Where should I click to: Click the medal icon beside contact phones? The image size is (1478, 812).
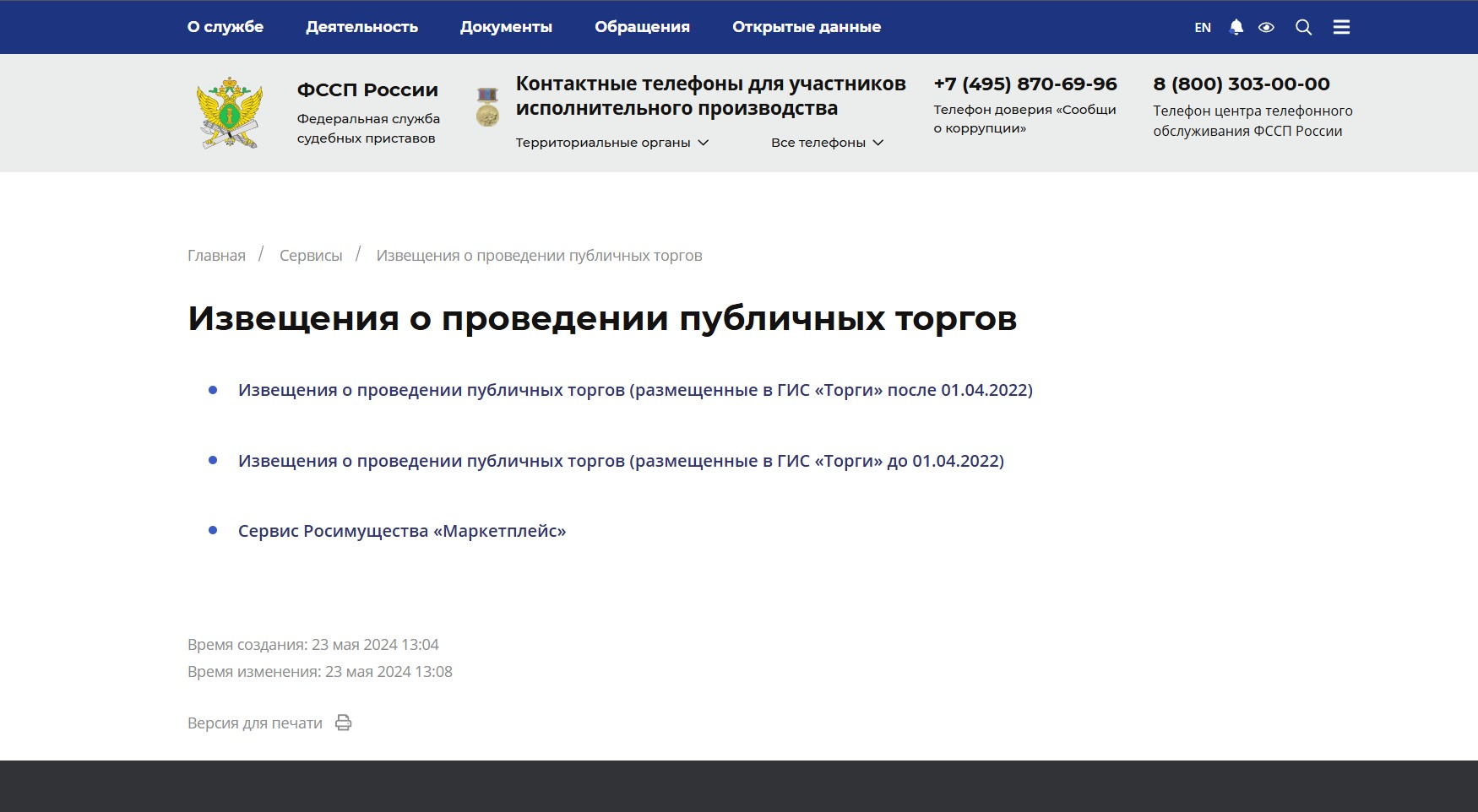(487, 107)
